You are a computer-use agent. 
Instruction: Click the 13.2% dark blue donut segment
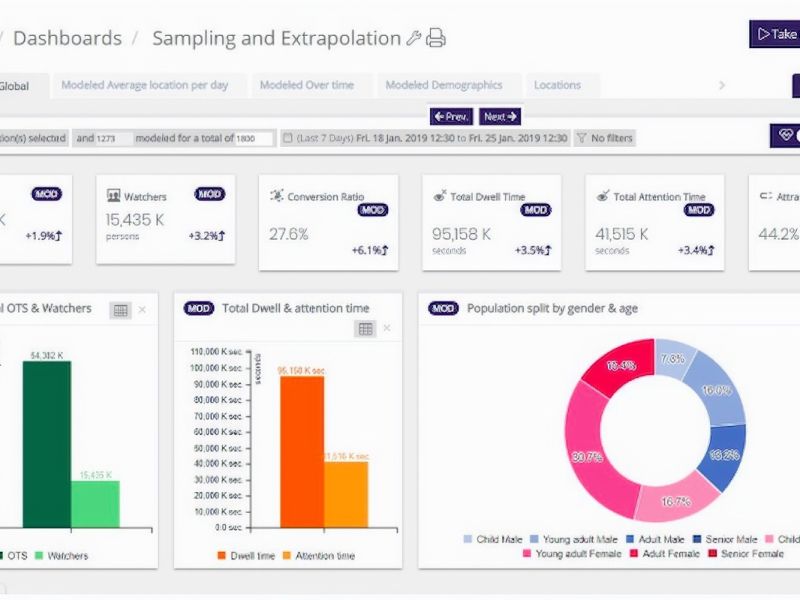(724, 455)
